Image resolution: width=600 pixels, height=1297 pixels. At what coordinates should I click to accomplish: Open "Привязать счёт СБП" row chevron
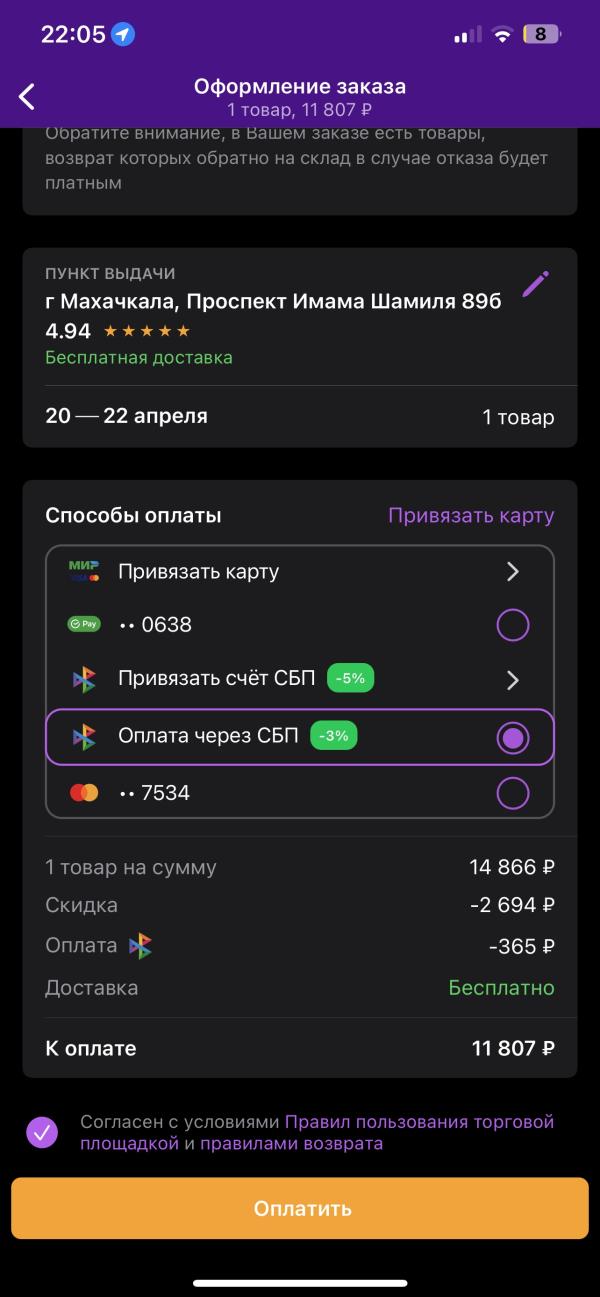pyautogui.click(x=513, y=681)
